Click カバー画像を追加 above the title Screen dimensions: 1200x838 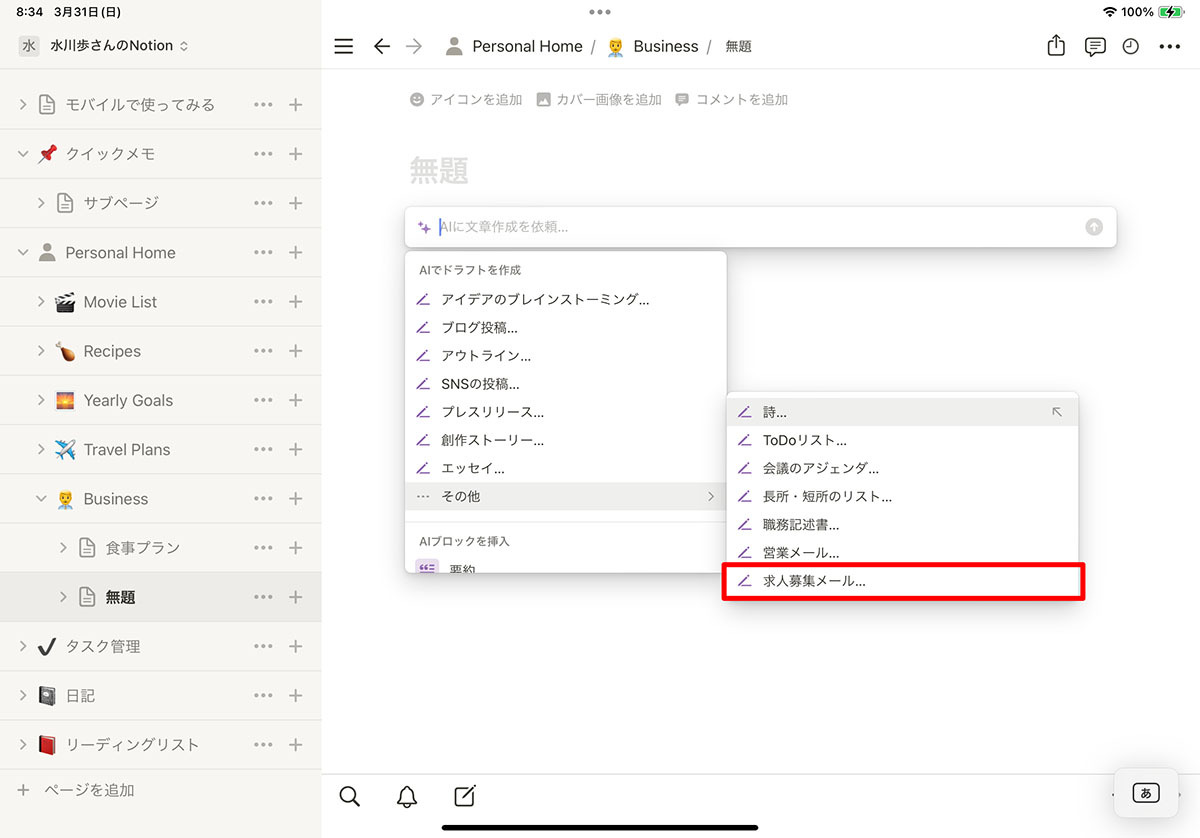pos(599,100)
